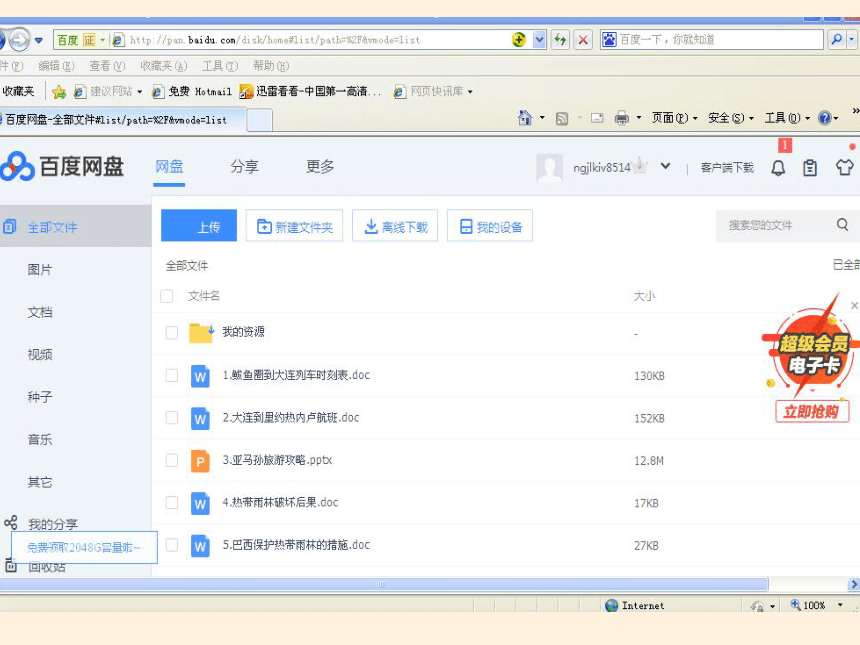The image size is (860, 645).
Task: Click the search magnifier in file search
Action: [842, 225]
